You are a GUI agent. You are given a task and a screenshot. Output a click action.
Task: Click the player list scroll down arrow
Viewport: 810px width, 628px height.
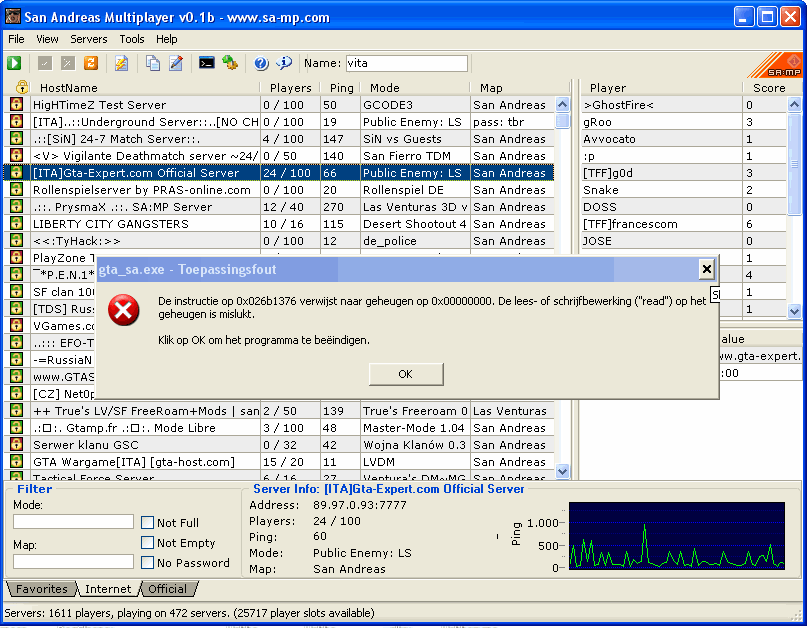pyautogui.click(x=795, y=311)
